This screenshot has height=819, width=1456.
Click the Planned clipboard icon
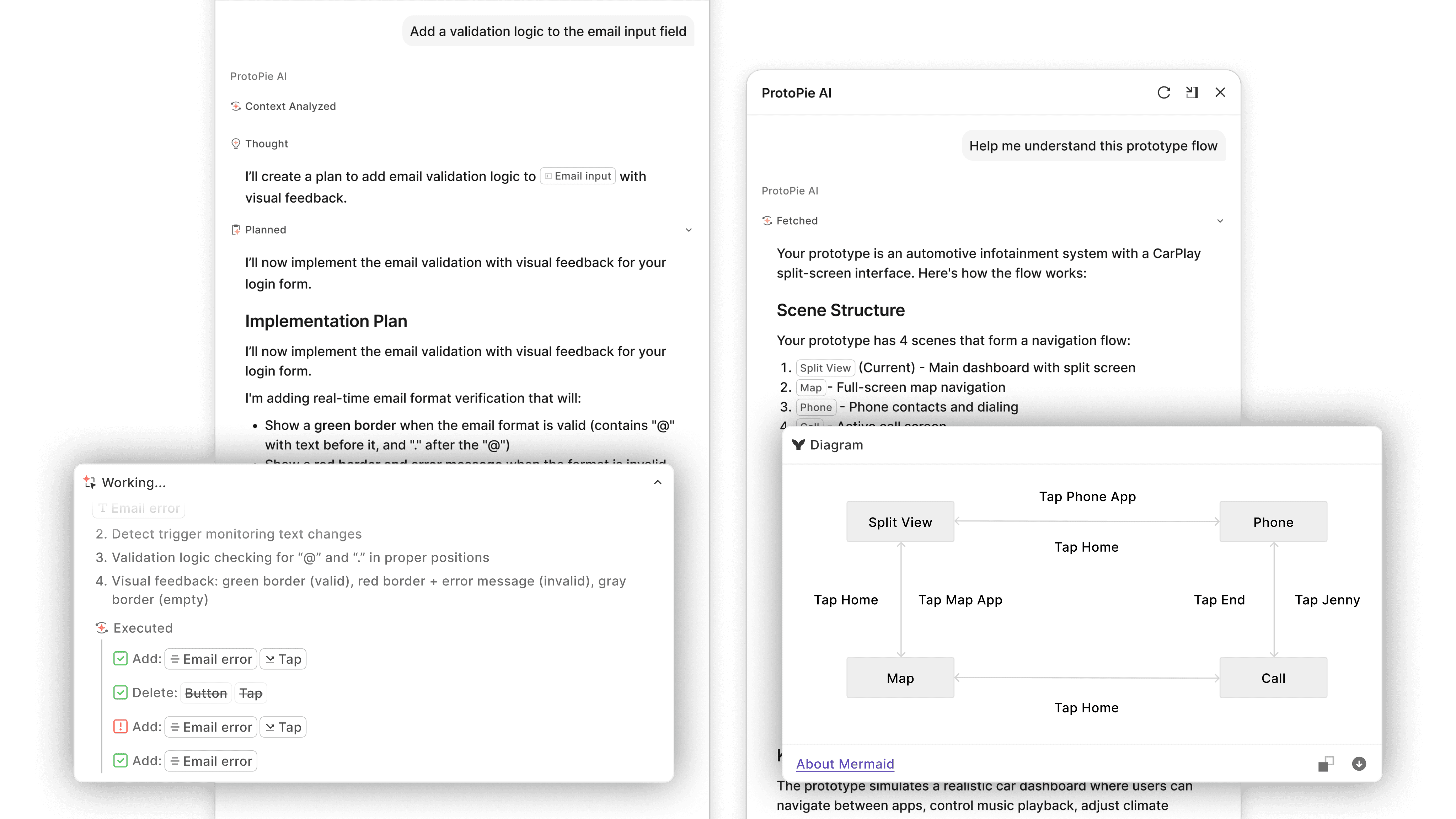point(236,230)
